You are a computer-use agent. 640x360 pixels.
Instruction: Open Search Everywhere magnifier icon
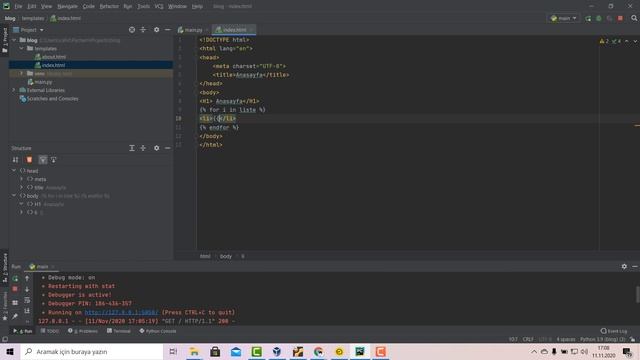[x=634, y=18]
